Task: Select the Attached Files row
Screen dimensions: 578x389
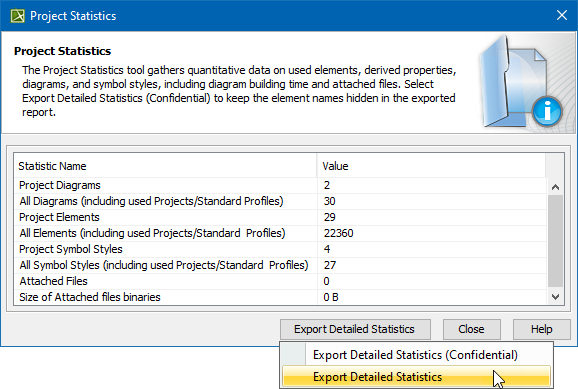Action: [280, 281]
